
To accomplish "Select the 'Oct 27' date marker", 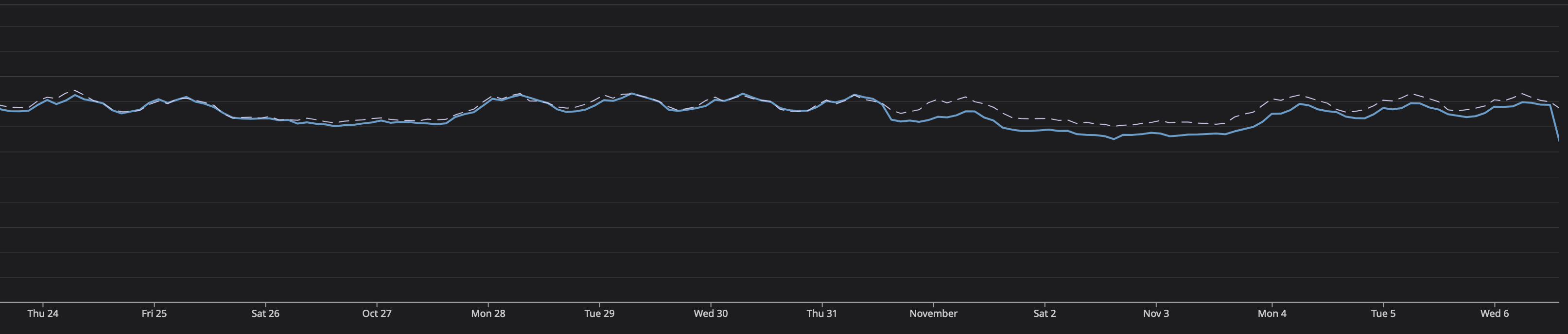I will 377,313.
